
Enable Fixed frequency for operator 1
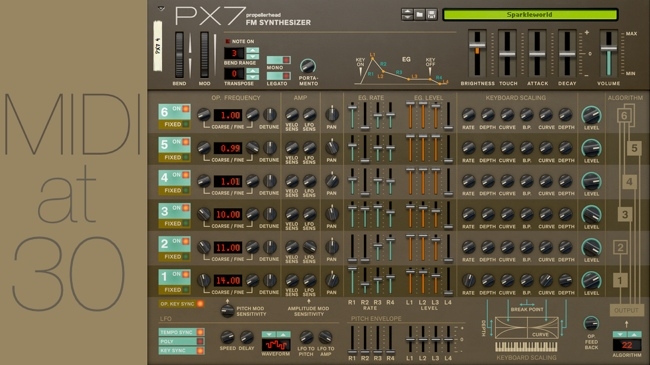tap(175, 290)
